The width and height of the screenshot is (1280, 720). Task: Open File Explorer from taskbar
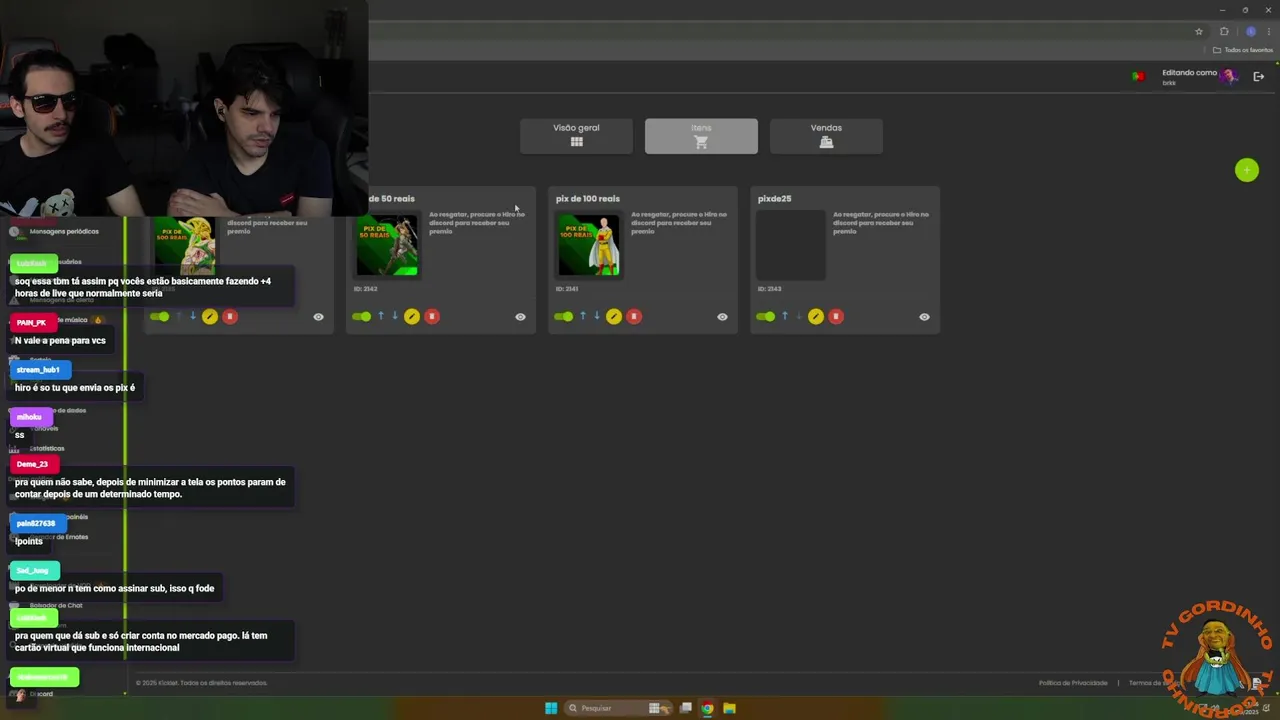[730, 708]
